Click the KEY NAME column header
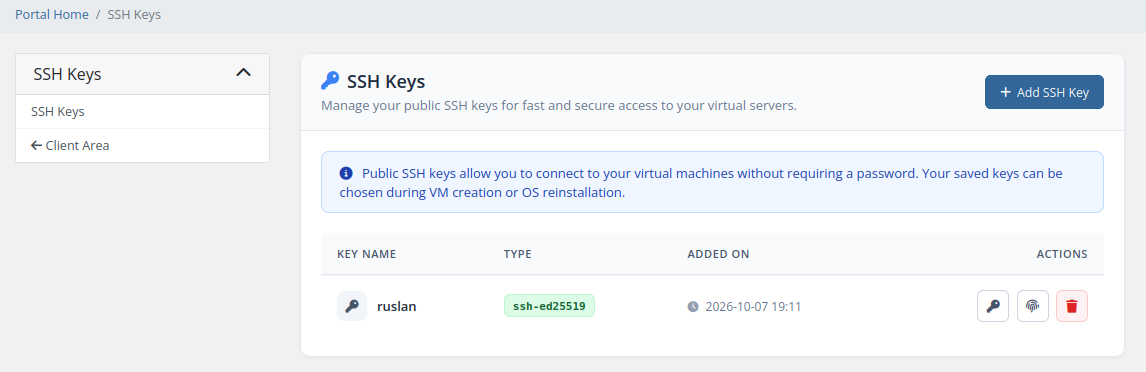1146x372 pixels. [x=366, y=254]
